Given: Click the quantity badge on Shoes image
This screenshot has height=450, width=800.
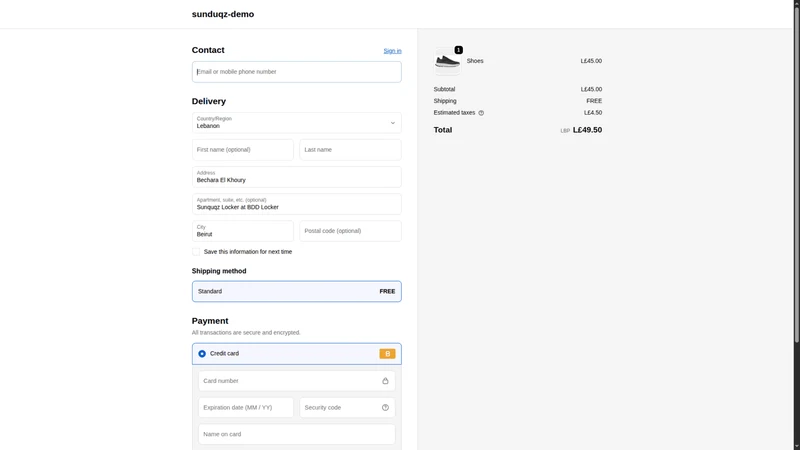Looking at the screenshot, I should (x=459, y=50).
